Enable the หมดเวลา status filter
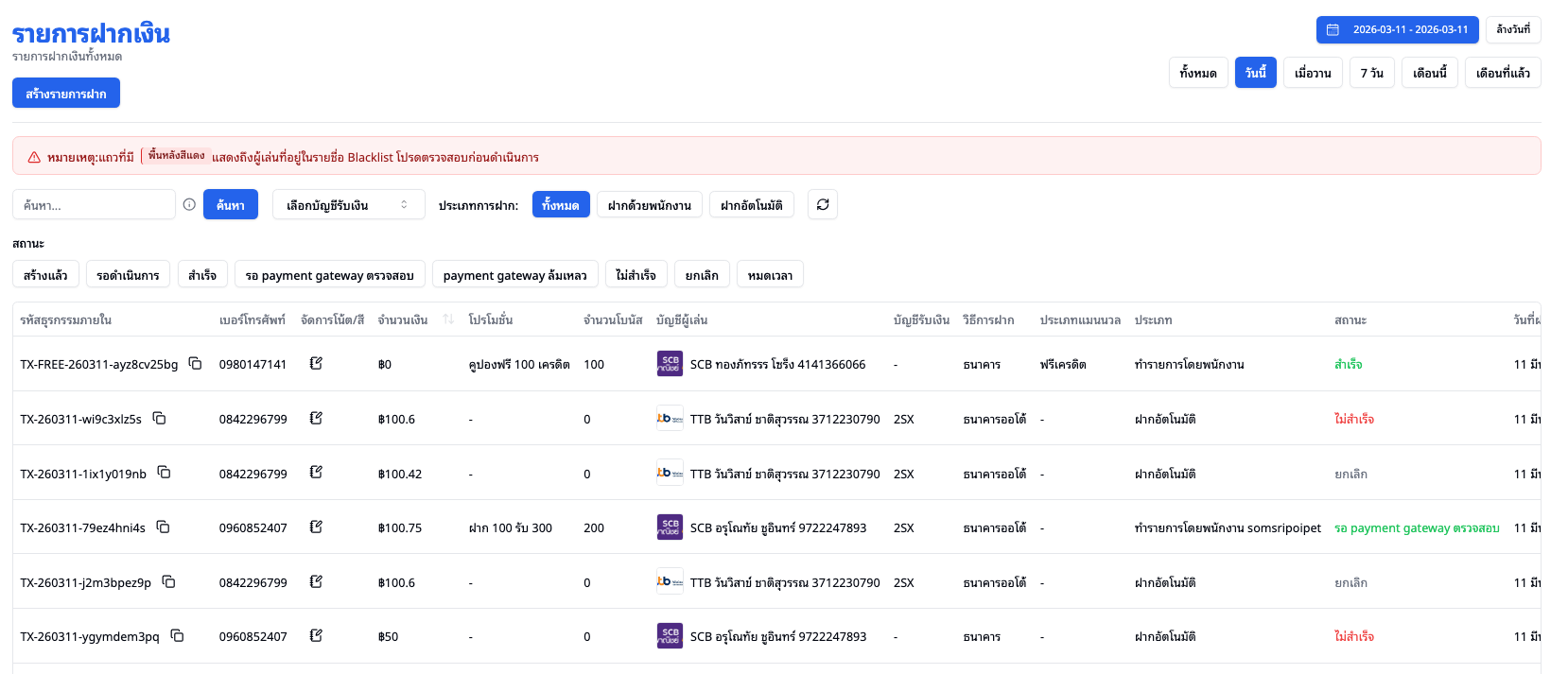Screen dimensions: 1568x674 pyautogui.click(x=770, y=275)
